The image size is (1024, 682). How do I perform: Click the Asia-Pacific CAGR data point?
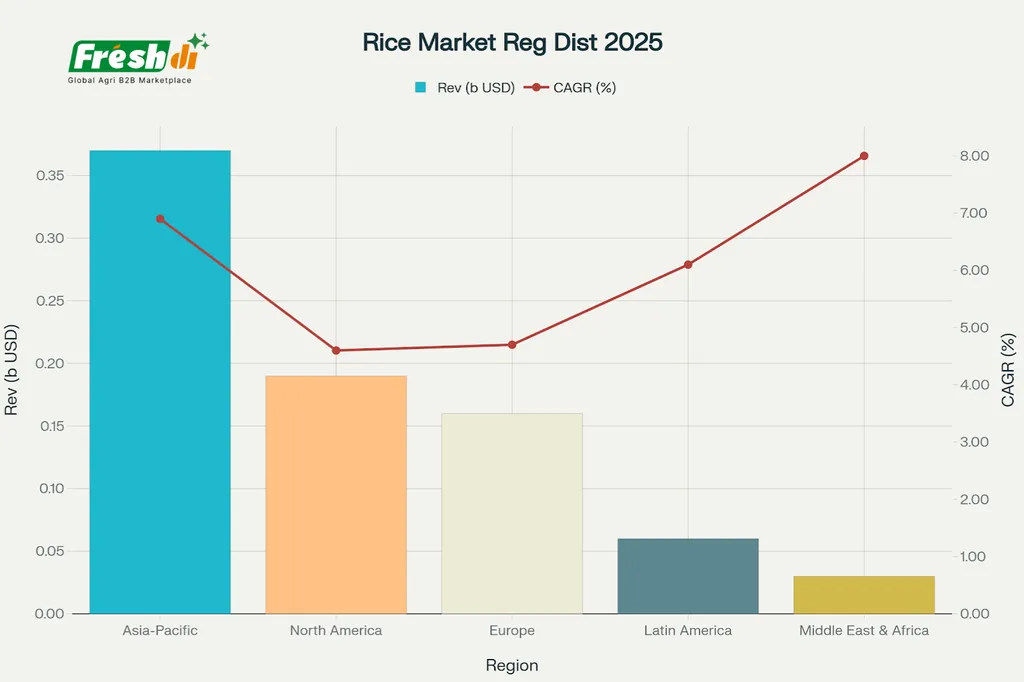[x=160, y=219]
